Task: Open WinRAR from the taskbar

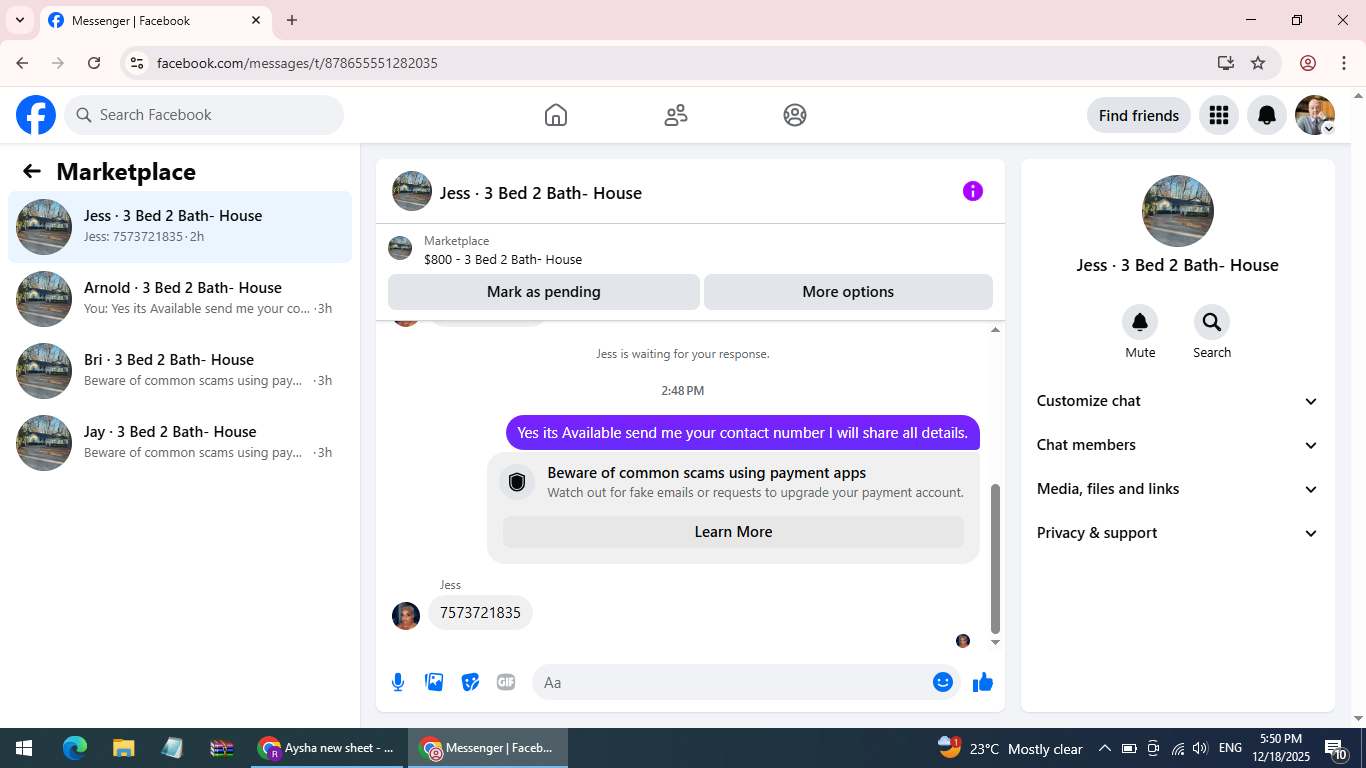Action: click(221, 748)
